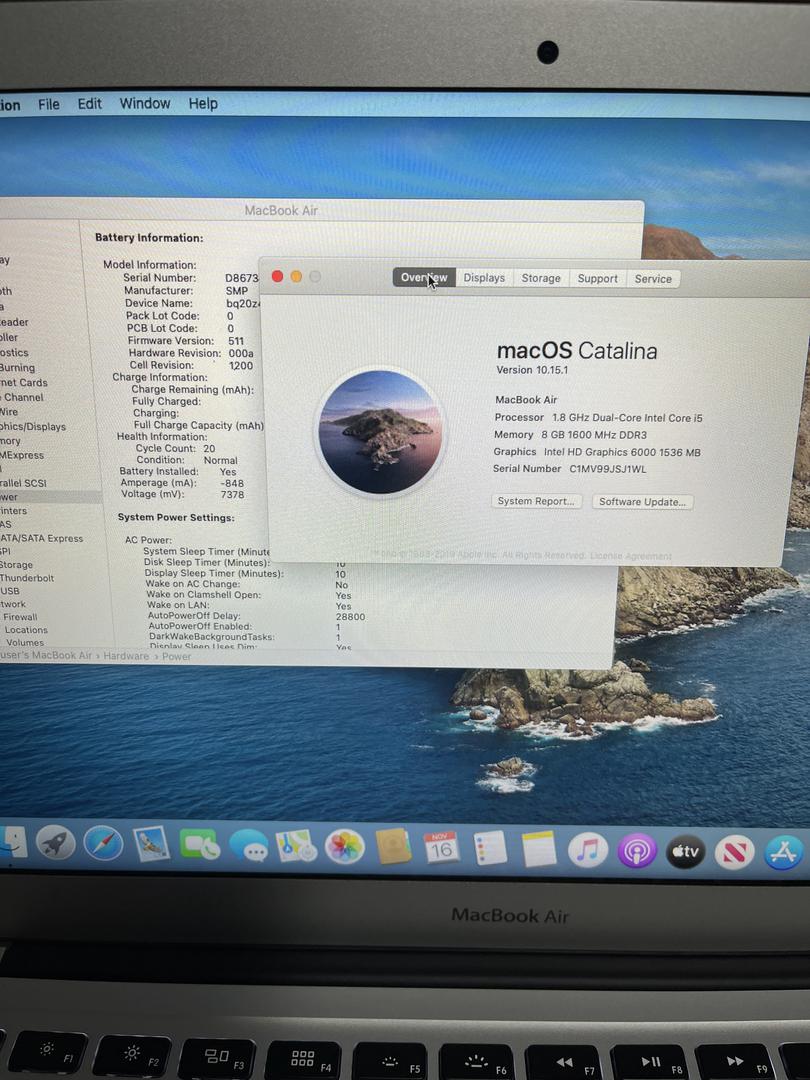Launch Podcasts from the dock

click(x=637, y=851)
